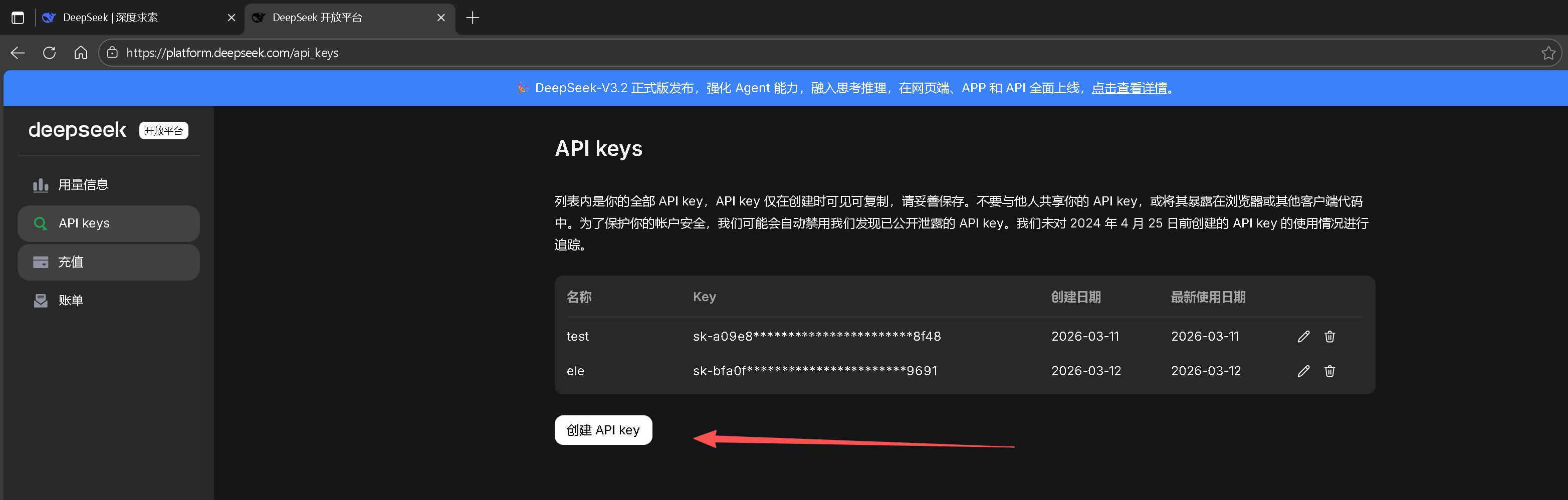Image resolution: width=1568 pixels, height=500 pixels.
Task: Click test key last-used date
Action: [1205, 336]
